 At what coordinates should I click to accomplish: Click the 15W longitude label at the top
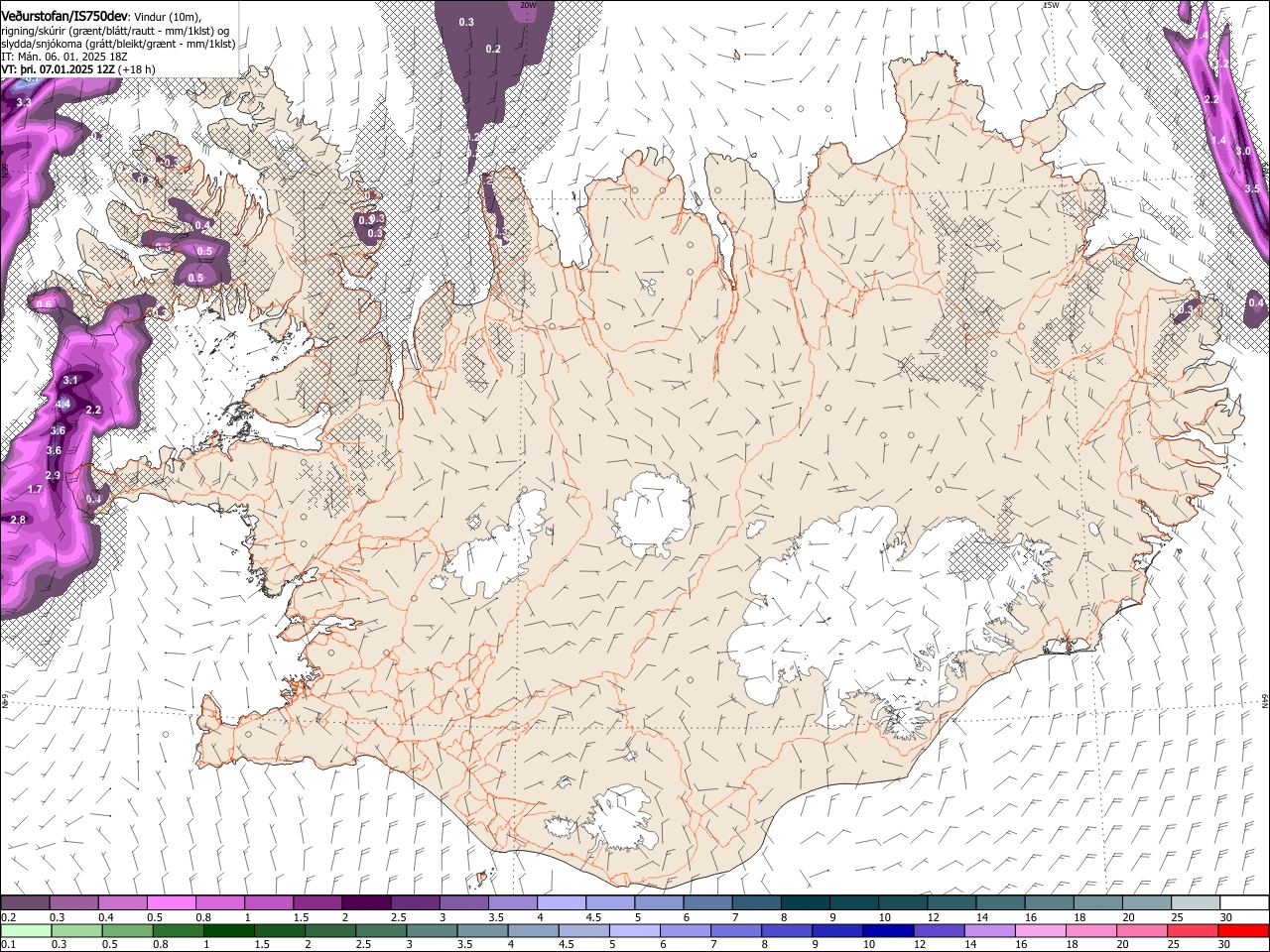point(1051,5)
